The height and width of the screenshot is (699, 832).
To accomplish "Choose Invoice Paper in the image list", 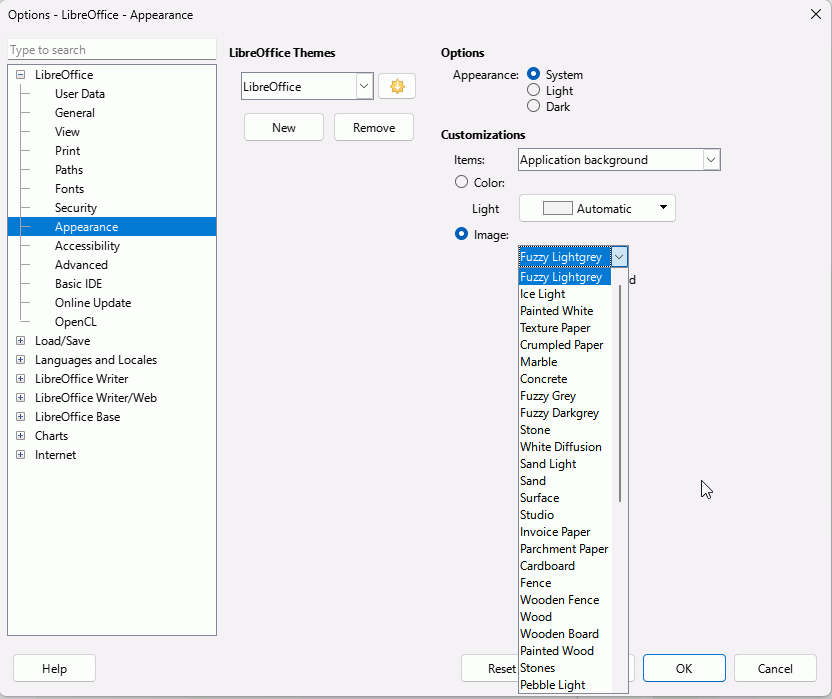I will coord(565,532).
